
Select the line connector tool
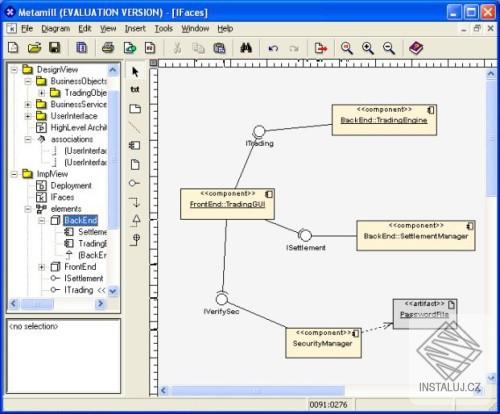pyautogui.click(x=135, y=127)
